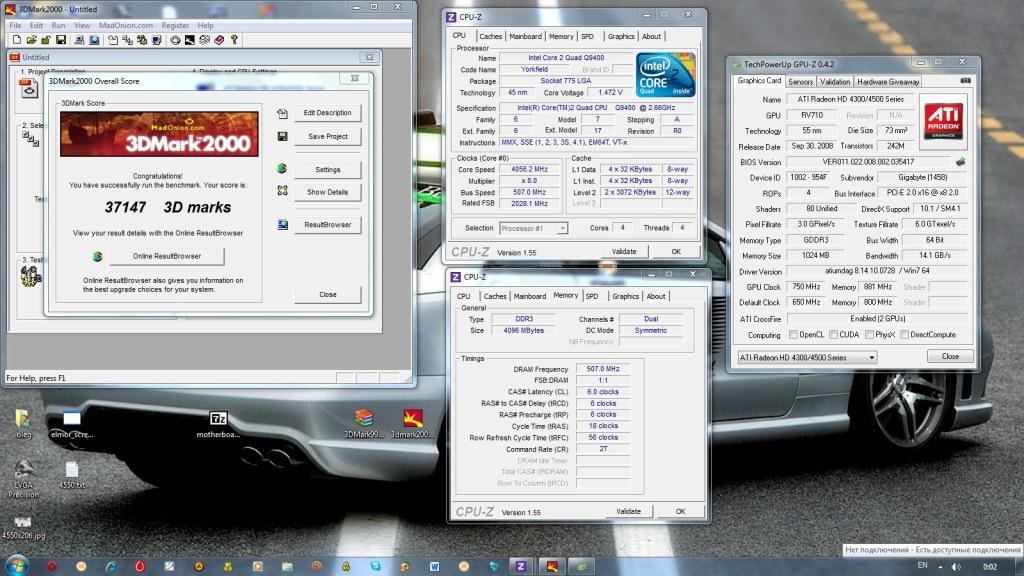Click Close in the 3DMark2000 Overall Score dialog
Viewport: 1024px width, 576px height.
click(x=327, y=295)
